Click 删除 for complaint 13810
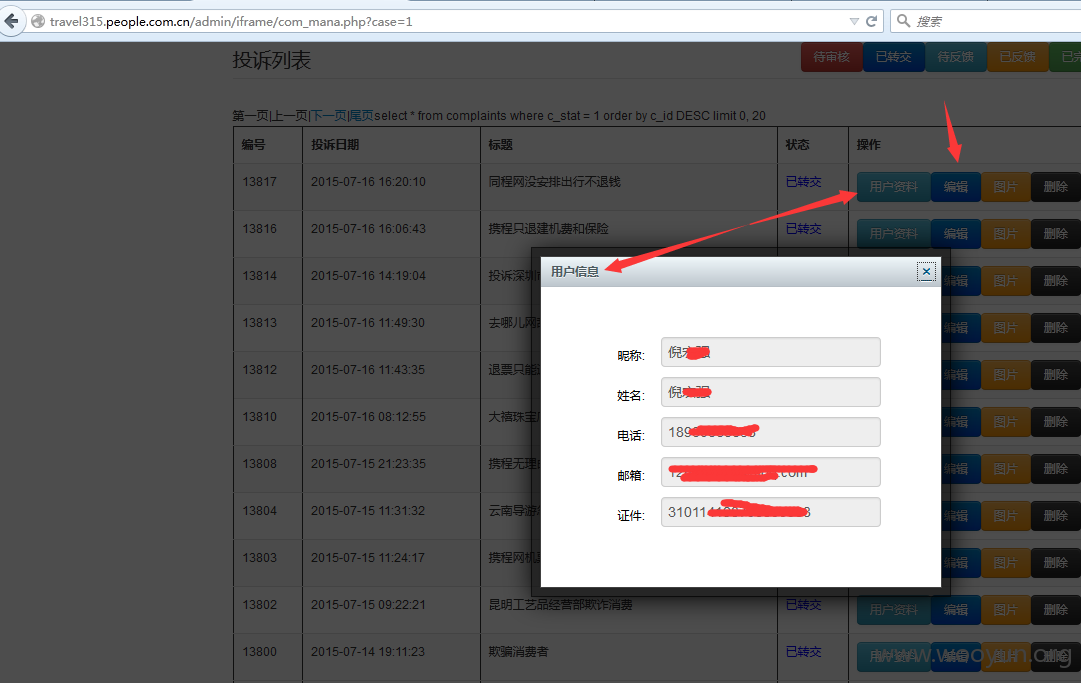The image size is (1081, 683). point(1055,421)
